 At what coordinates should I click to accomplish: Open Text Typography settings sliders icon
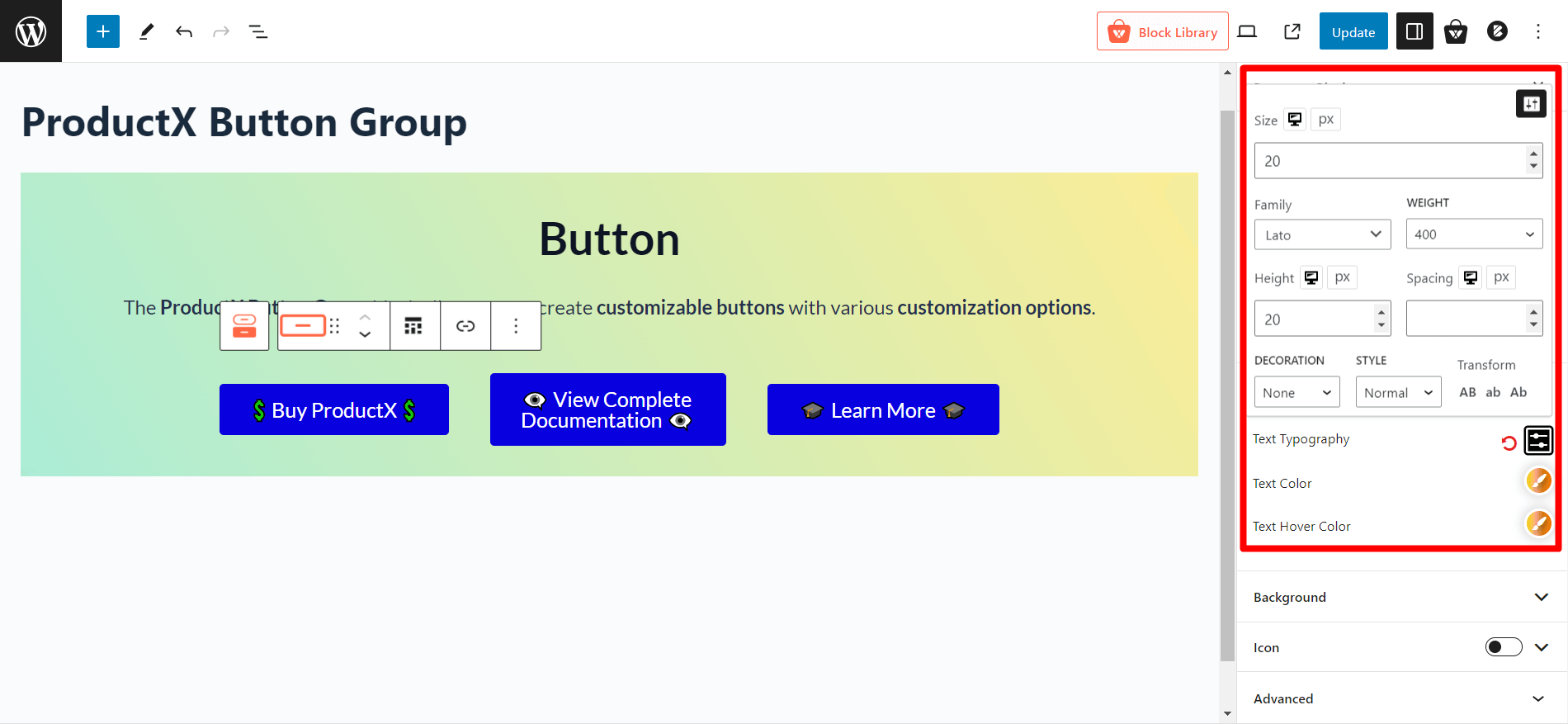(x=1538, y=441)
